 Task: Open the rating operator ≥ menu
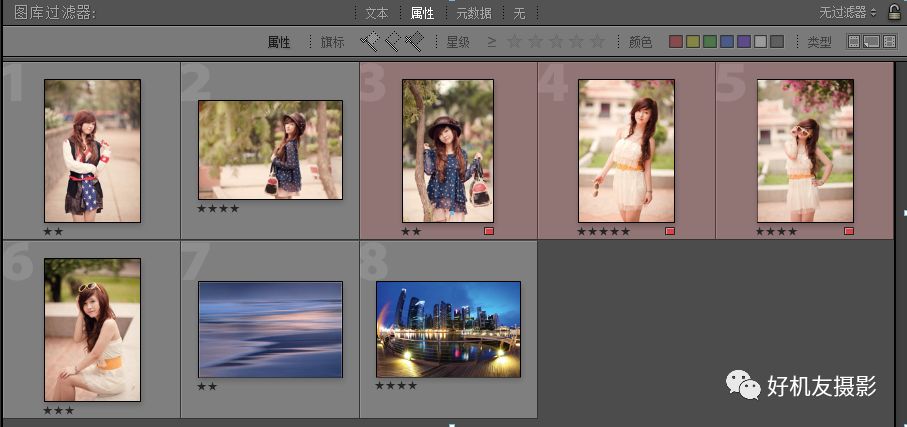point(492,42)
